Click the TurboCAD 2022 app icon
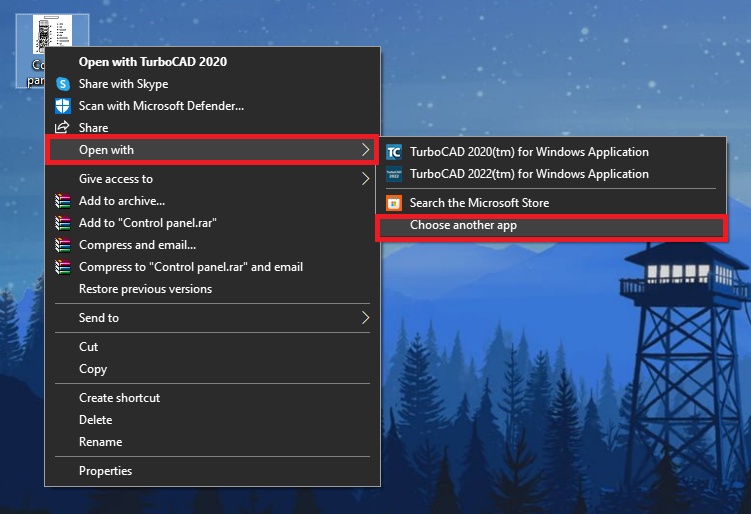Viewport: 751px width, 514px height. point(394,174)
